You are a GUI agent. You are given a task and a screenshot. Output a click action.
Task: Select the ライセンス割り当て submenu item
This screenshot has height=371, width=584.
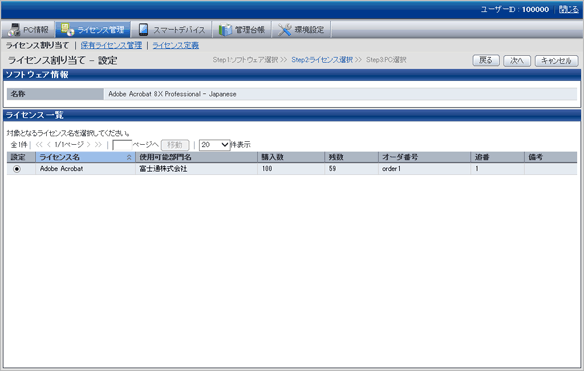coord(37,45)
